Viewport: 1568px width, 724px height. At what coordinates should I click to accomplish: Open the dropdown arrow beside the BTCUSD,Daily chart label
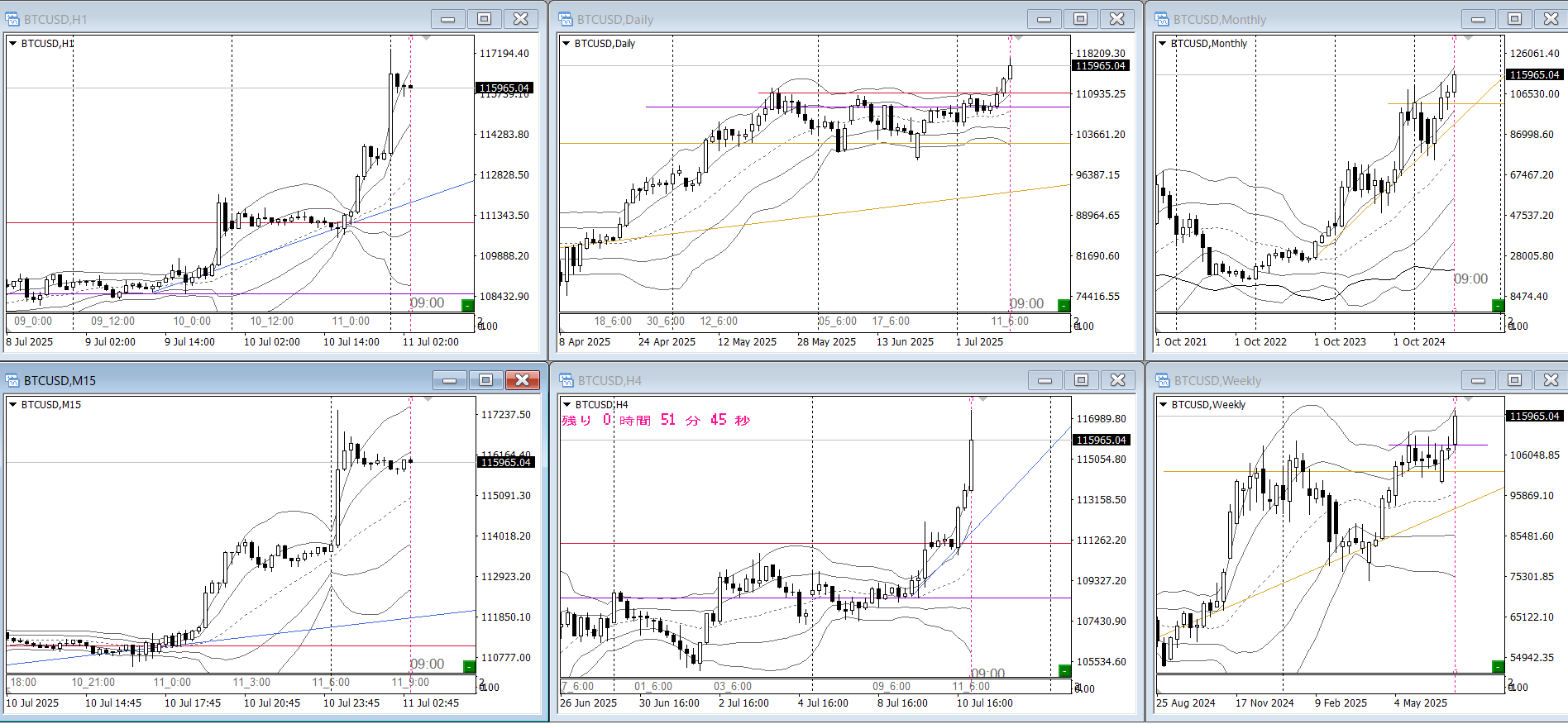click(566, 43)
